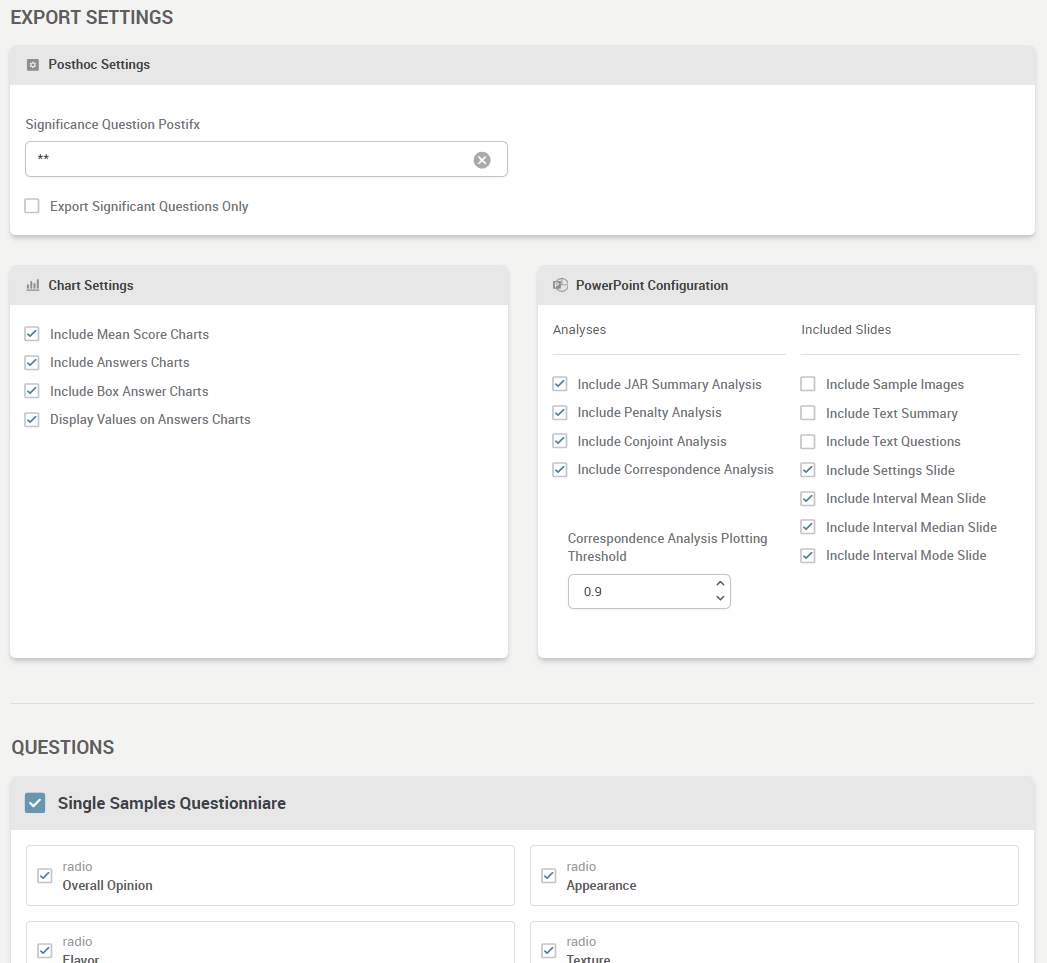Click the Chart Settings bar chart icon
The height and width of the screenshot is (963, 1047).
[33, 285]
